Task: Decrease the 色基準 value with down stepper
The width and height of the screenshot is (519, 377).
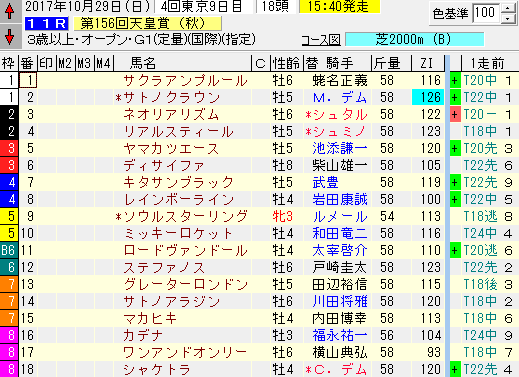Action: click(x=508, y=18)
